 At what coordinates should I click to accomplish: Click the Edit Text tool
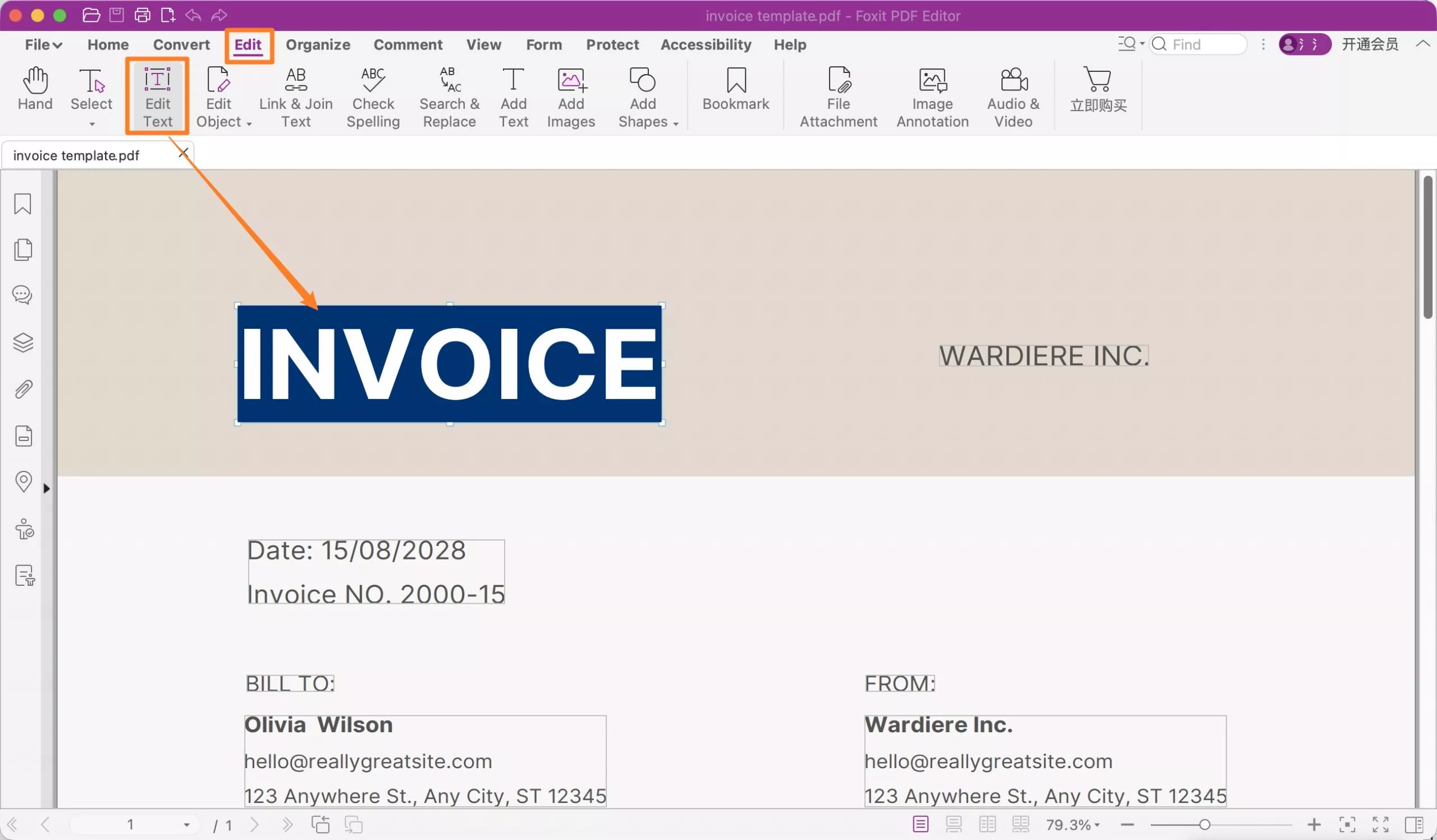coord(157,97)
